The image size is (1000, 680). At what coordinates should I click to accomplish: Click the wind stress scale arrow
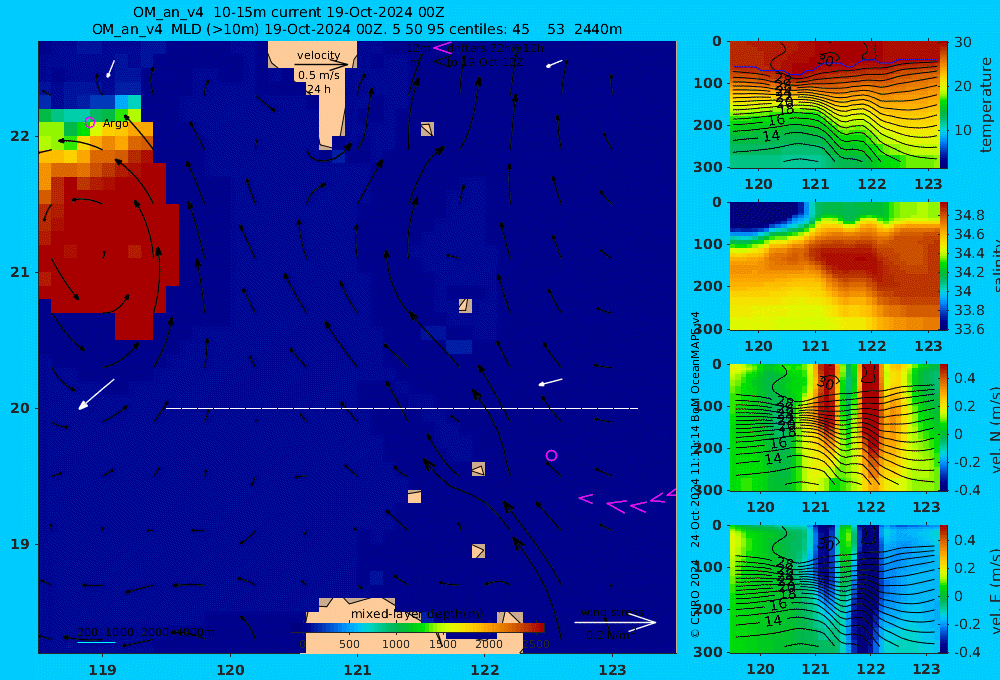click(x=615, y=622)
